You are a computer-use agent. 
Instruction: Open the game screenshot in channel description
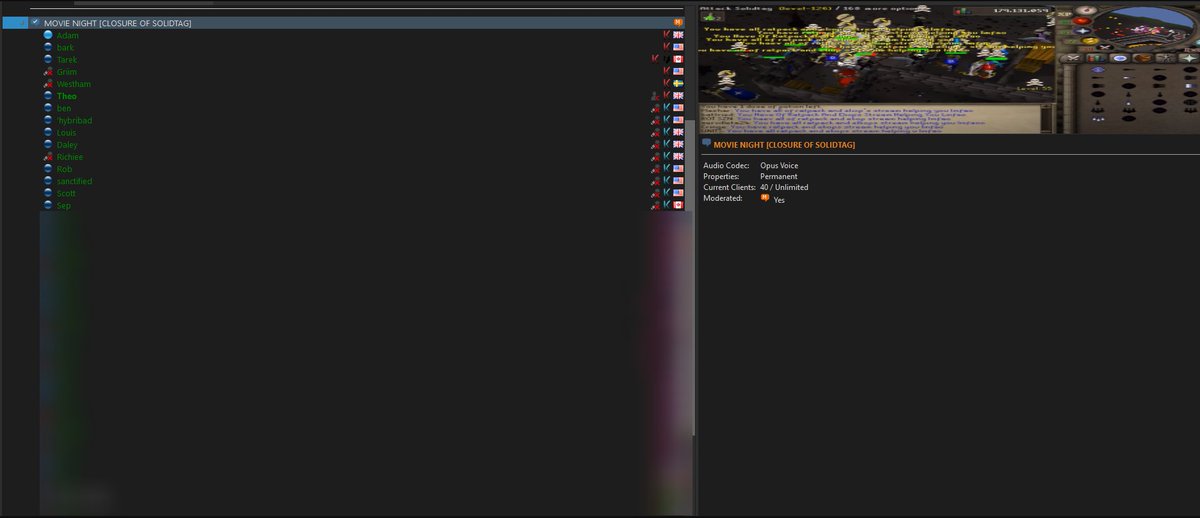click(949, 69)
